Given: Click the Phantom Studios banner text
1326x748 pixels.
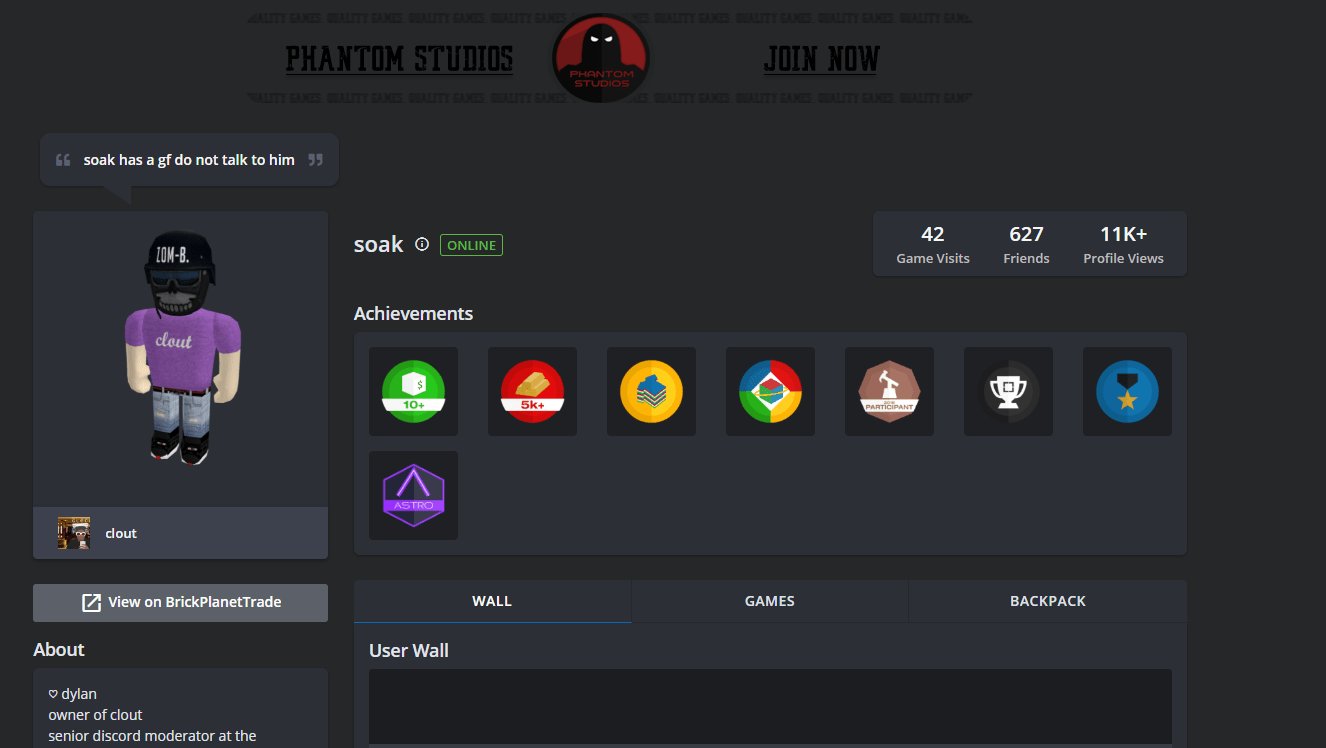Looking at the screenshot, I should tap(399, 60).
